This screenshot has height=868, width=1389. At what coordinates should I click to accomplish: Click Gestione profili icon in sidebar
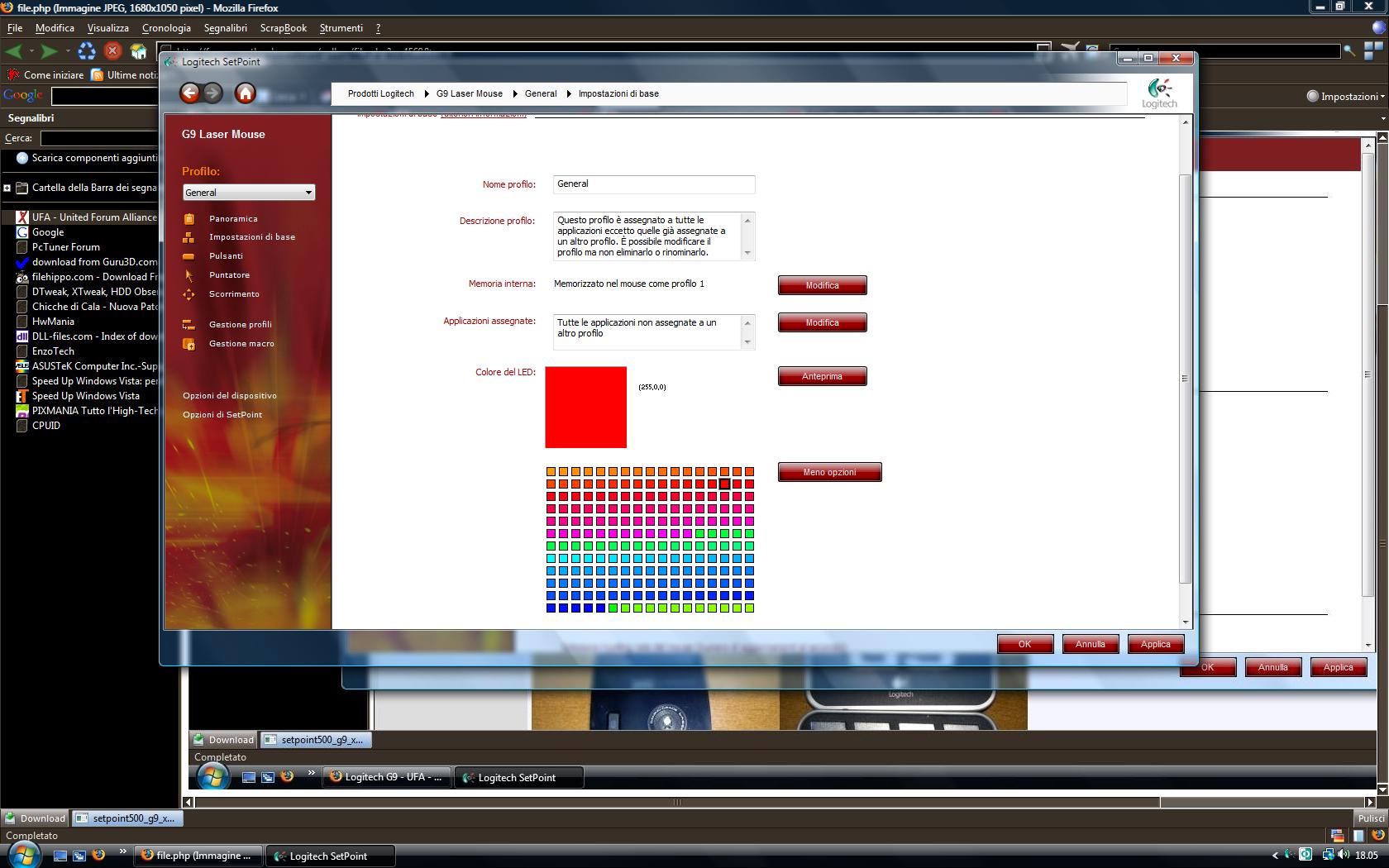(189, 325)
